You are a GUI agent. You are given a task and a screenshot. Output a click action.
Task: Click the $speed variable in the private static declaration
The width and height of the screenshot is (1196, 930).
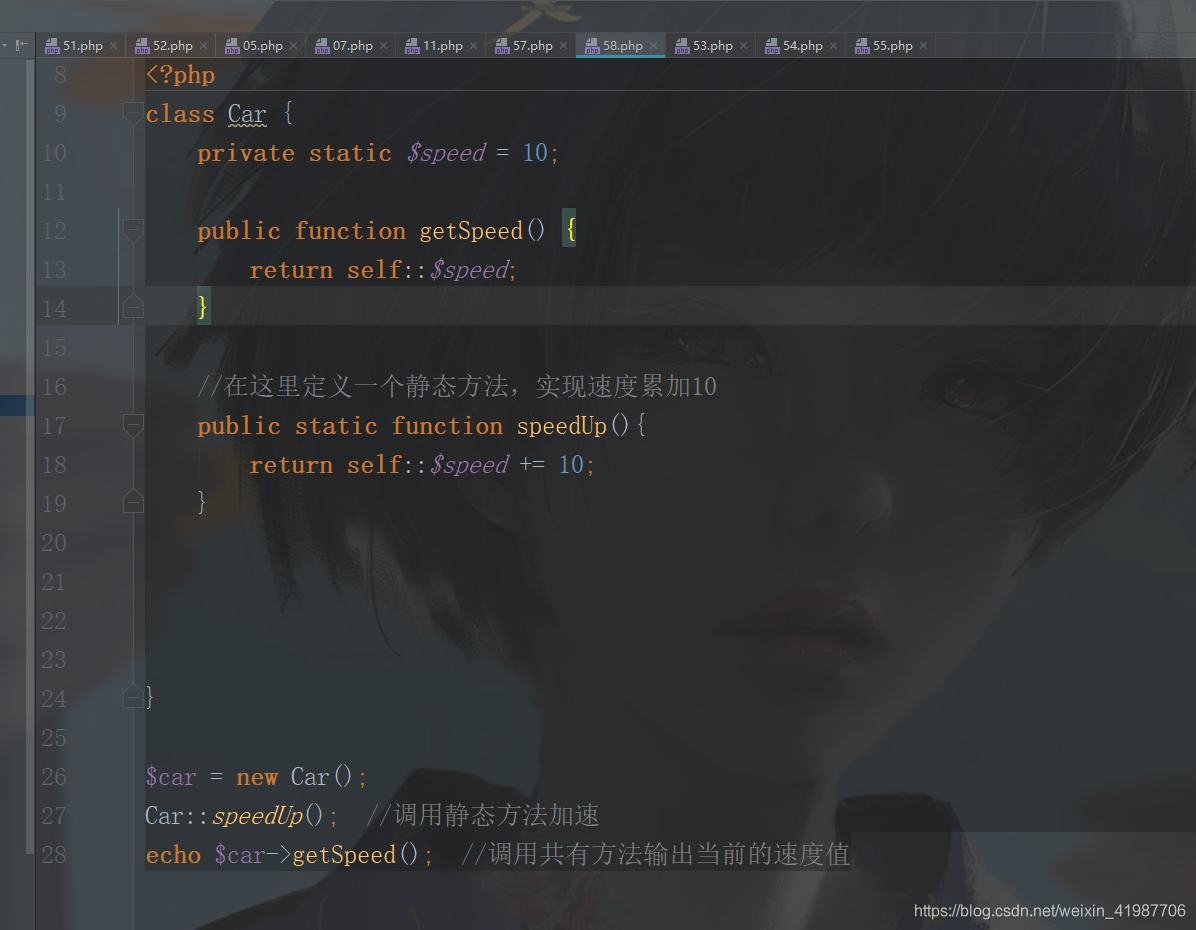446,153
